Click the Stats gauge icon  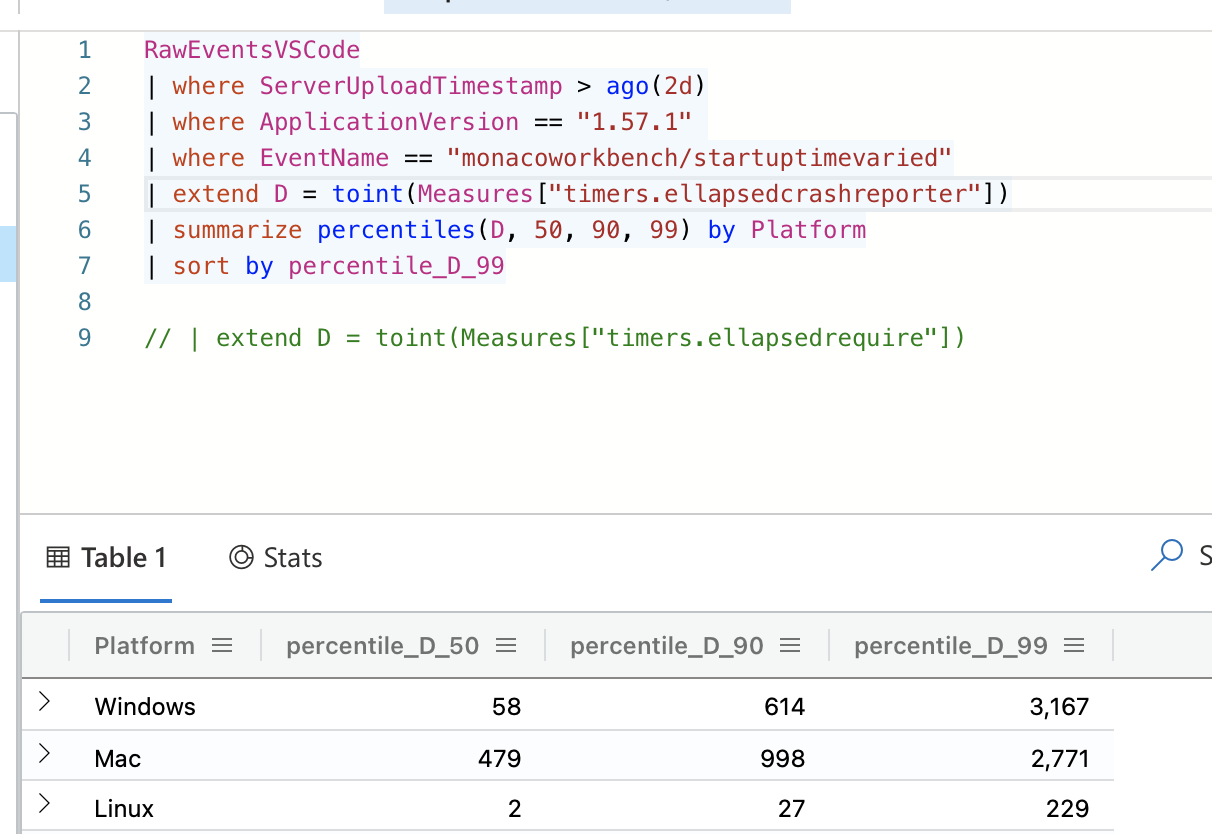(240, 557)
